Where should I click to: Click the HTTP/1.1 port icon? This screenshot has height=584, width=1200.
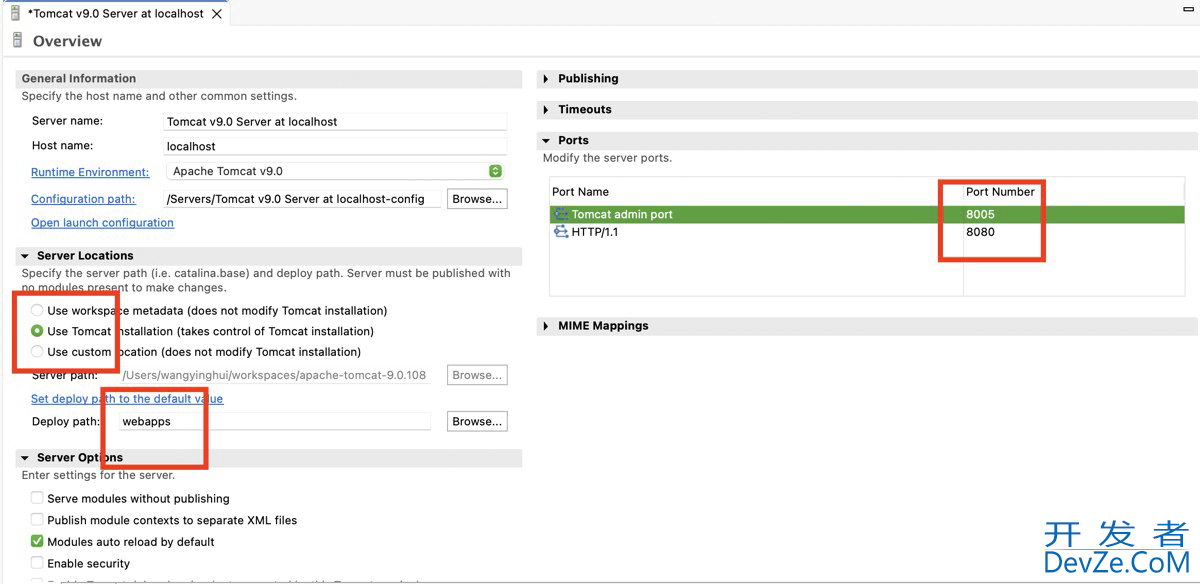(x=561, y=232)
